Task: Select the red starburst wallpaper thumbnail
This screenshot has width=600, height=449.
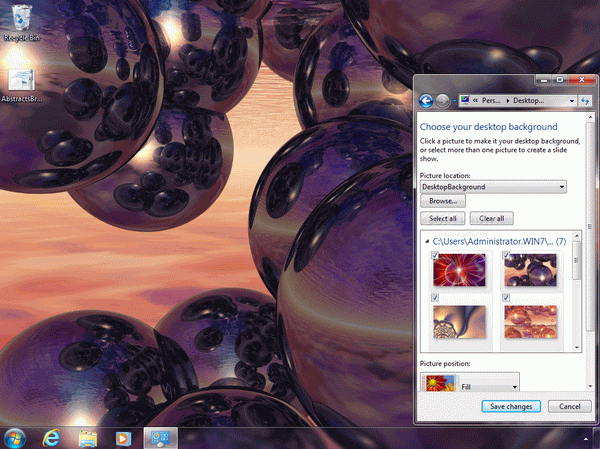Action: coord(459,270)
